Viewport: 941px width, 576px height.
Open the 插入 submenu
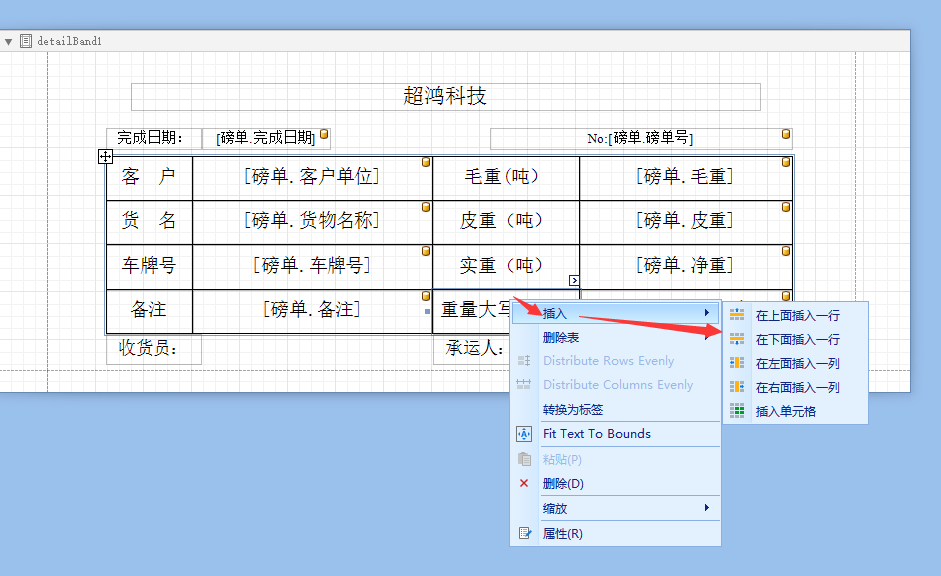pos(615,313)
